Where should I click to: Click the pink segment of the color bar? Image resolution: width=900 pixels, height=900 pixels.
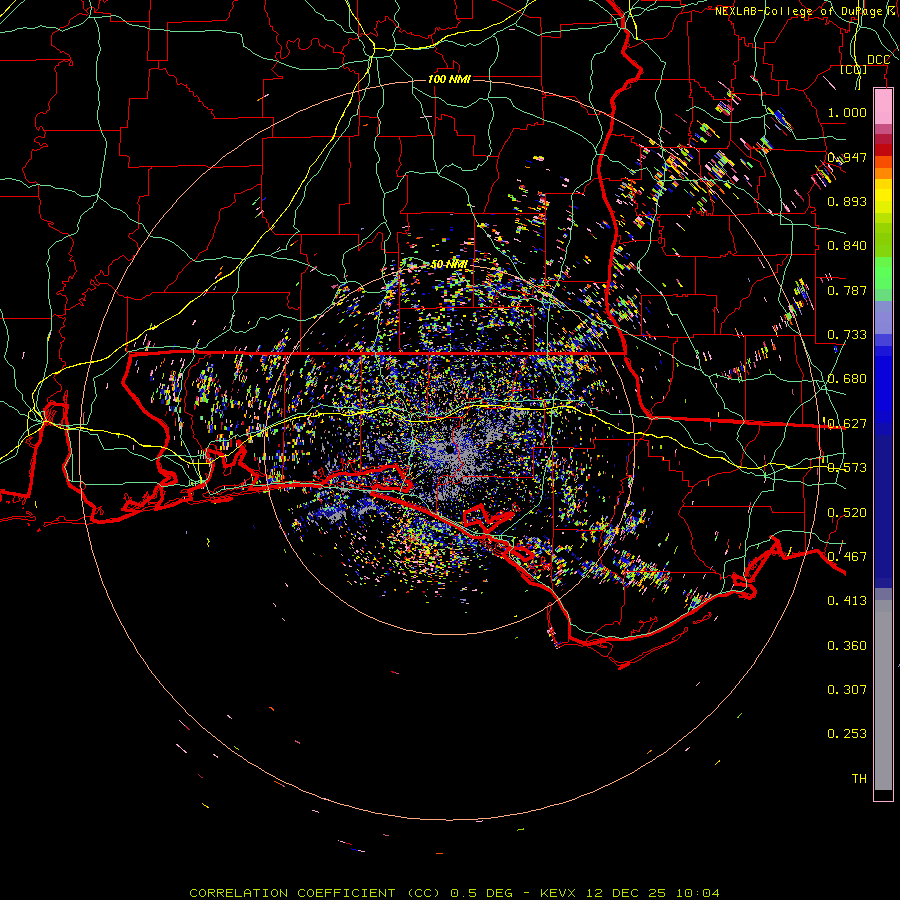pyautogui.click(x=883, y=107)
